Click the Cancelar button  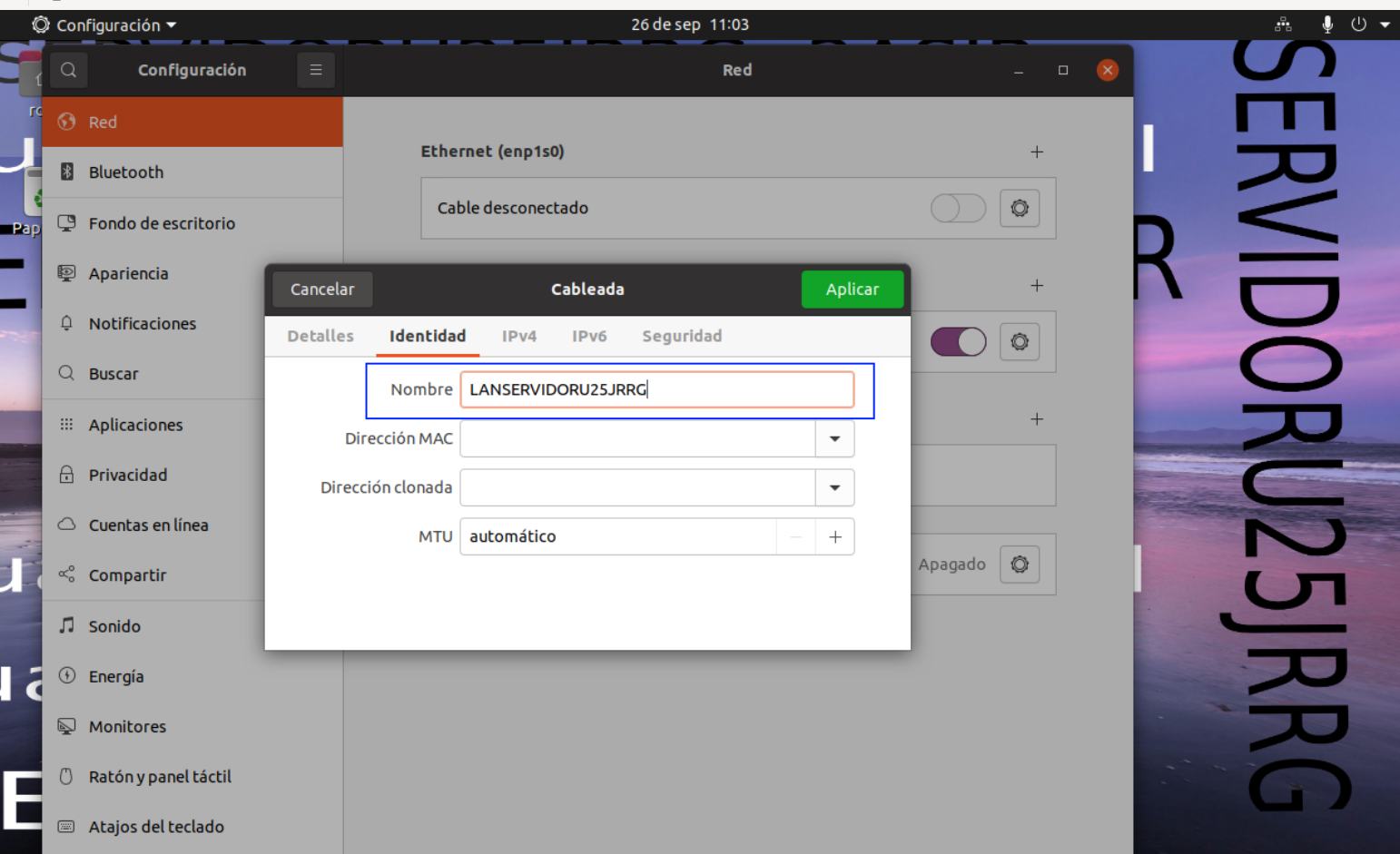click(322, 290)
